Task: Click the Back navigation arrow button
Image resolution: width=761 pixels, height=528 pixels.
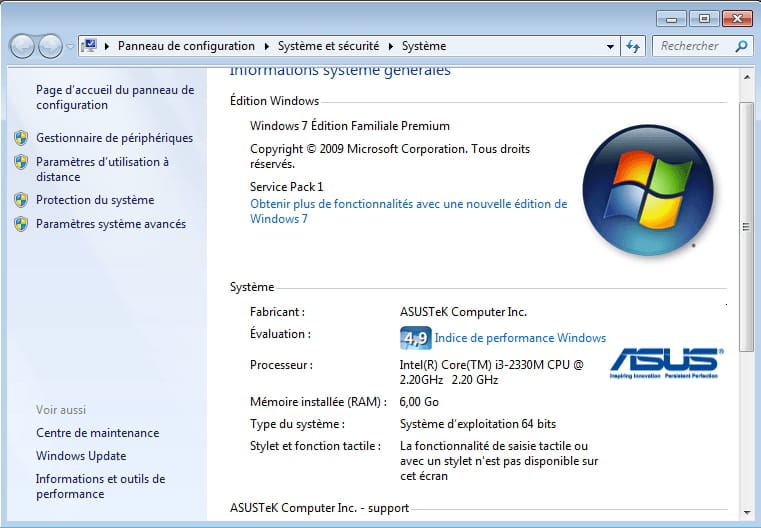Action: pyautogui.click(x=22, y=47)
